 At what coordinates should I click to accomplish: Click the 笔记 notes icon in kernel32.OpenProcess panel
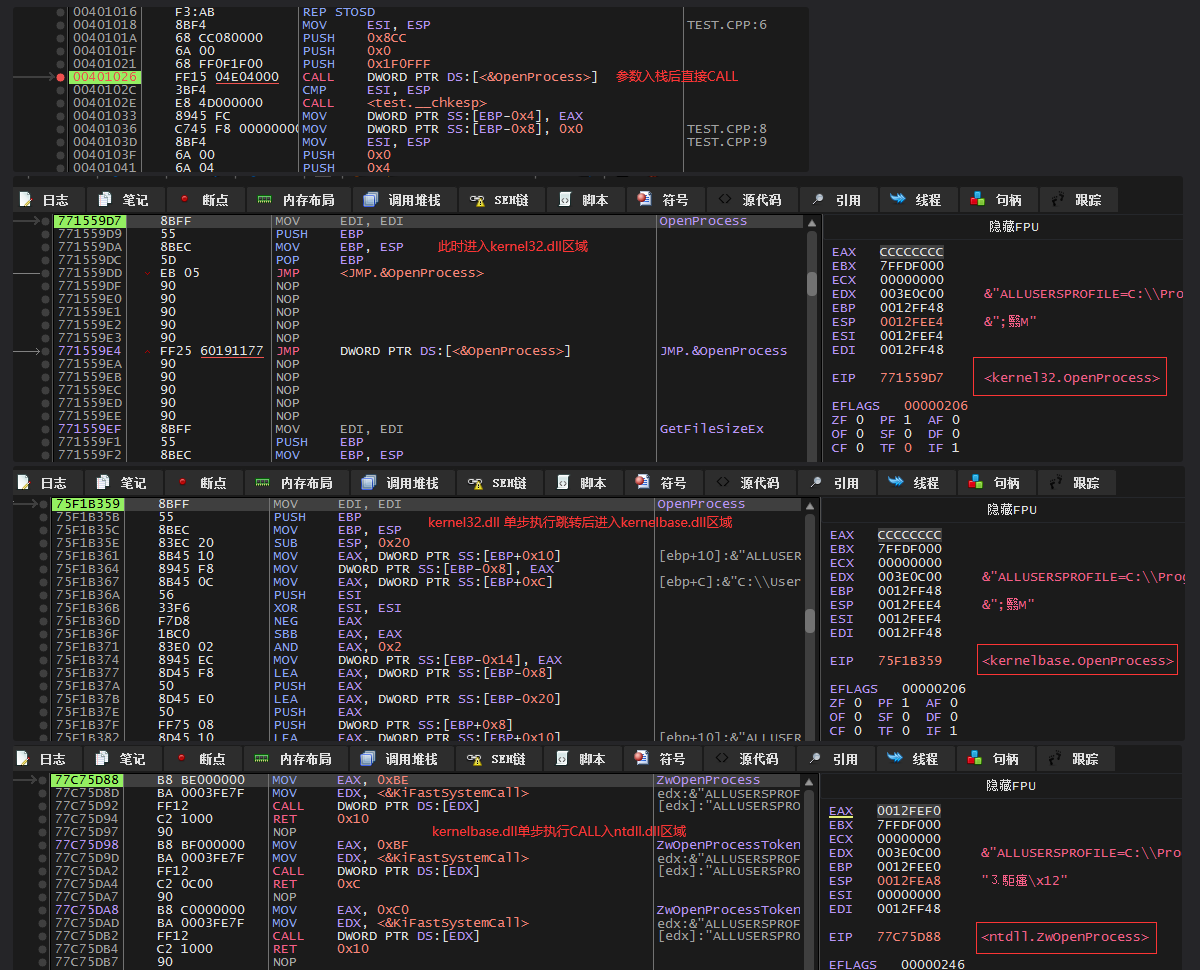coord(104,200)
